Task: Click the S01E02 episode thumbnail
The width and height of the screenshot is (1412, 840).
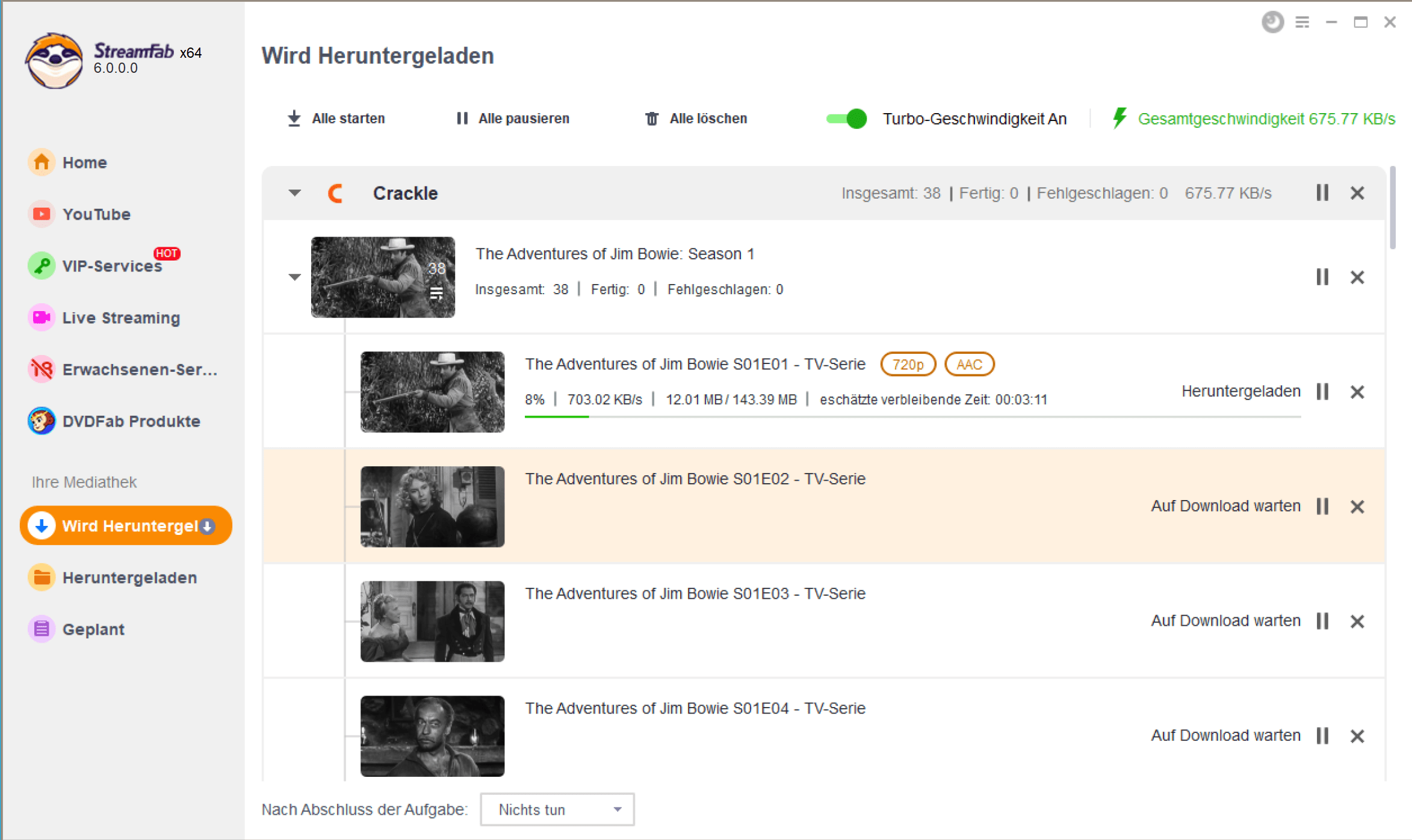Action: point(432,507)
